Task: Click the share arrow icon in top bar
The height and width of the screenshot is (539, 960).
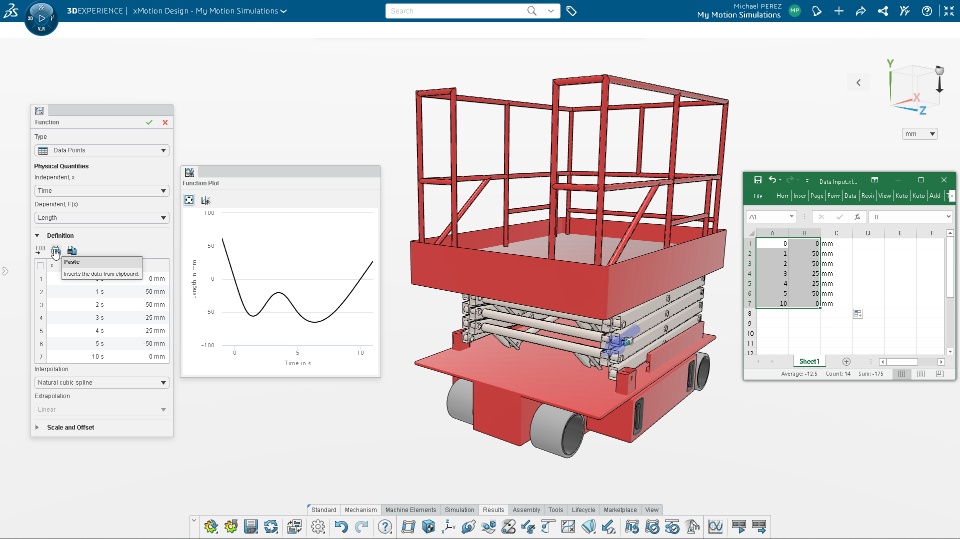Action: 861,11
